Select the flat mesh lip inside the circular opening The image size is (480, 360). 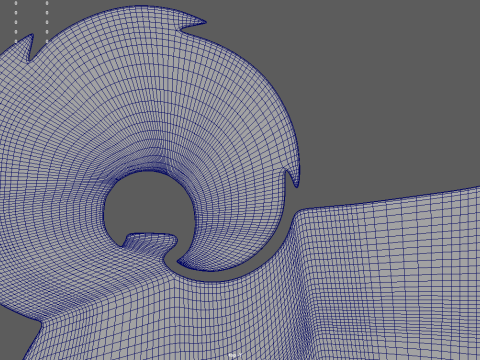coord(150,244)
